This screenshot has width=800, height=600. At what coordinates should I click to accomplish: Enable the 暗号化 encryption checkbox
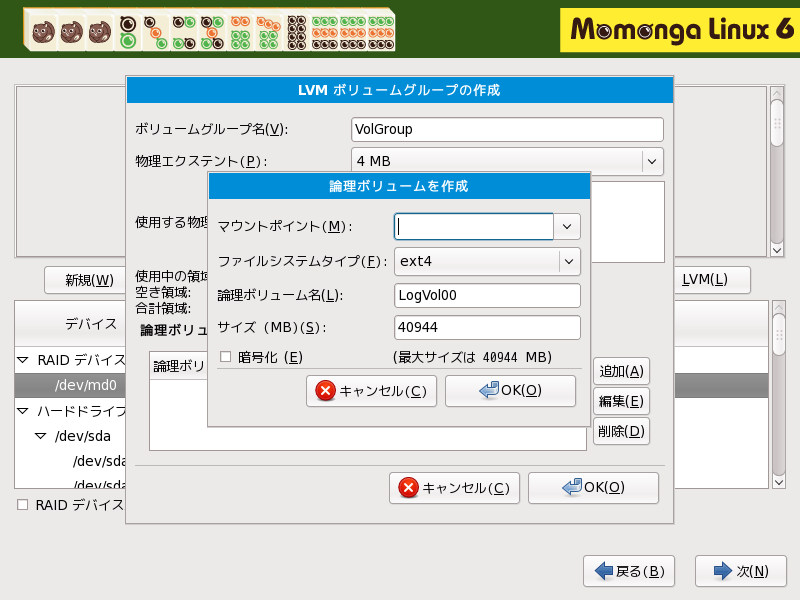225,357
